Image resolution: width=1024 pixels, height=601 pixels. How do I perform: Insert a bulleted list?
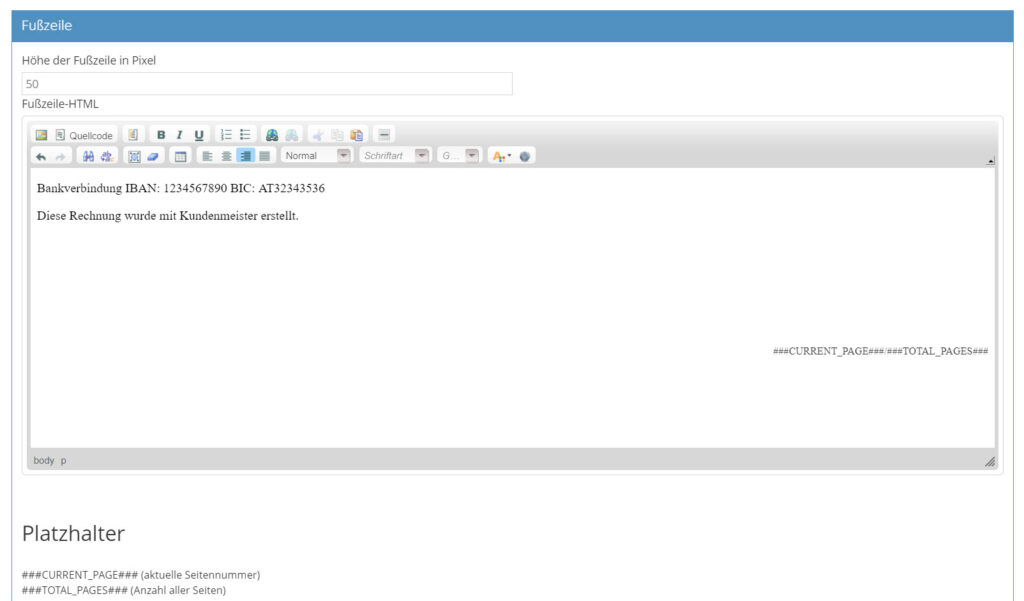(x=245, y=135)
